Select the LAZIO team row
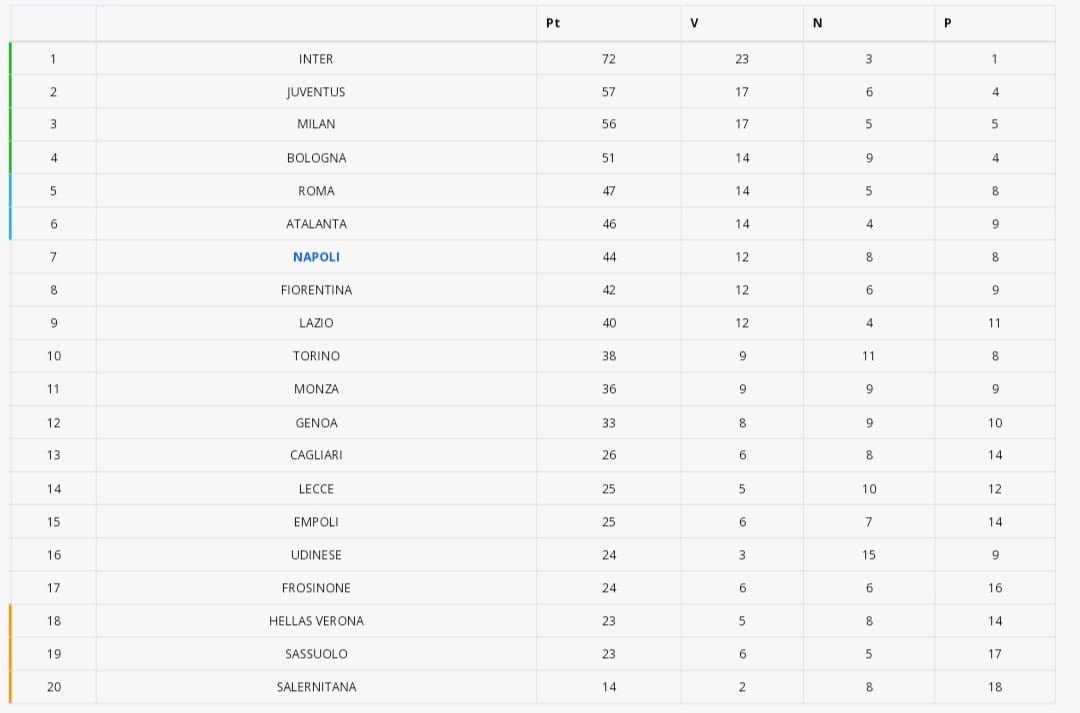The width and height of the screenshot is (1080, 713). tap(532, 323)
